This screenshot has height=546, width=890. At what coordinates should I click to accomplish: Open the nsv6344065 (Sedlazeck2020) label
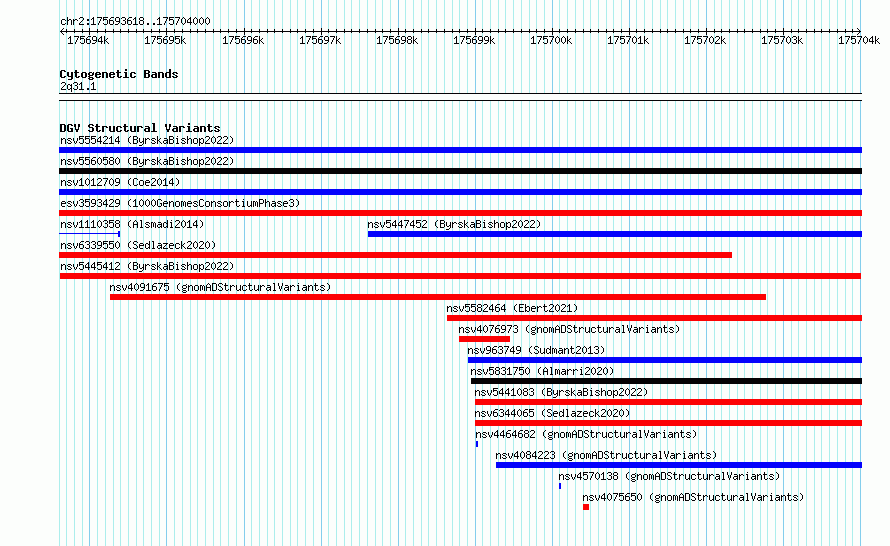tap(552, 413)
